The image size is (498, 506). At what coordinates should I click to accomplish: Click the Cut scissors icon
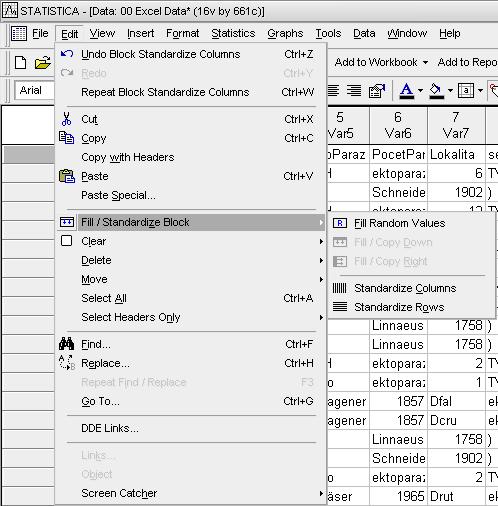click(x=66, y=119)
